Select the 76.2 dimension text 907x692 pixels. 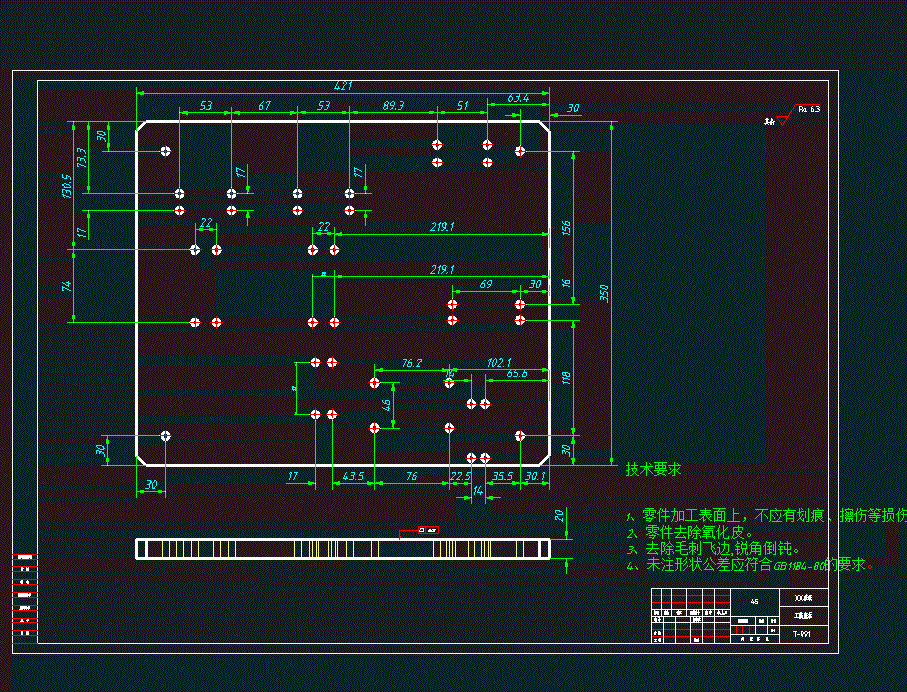tap(412, 363)
